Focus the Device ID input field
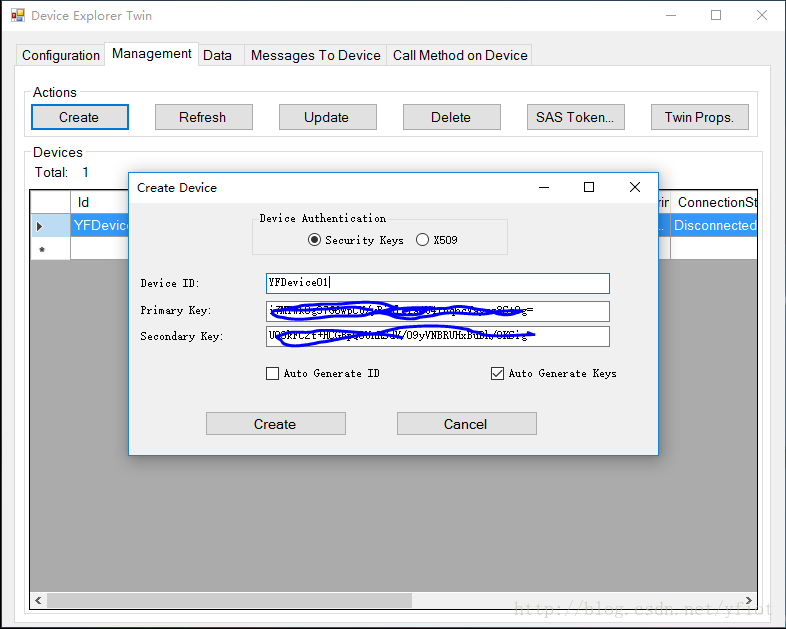786x629 pixels. (438, 283)
